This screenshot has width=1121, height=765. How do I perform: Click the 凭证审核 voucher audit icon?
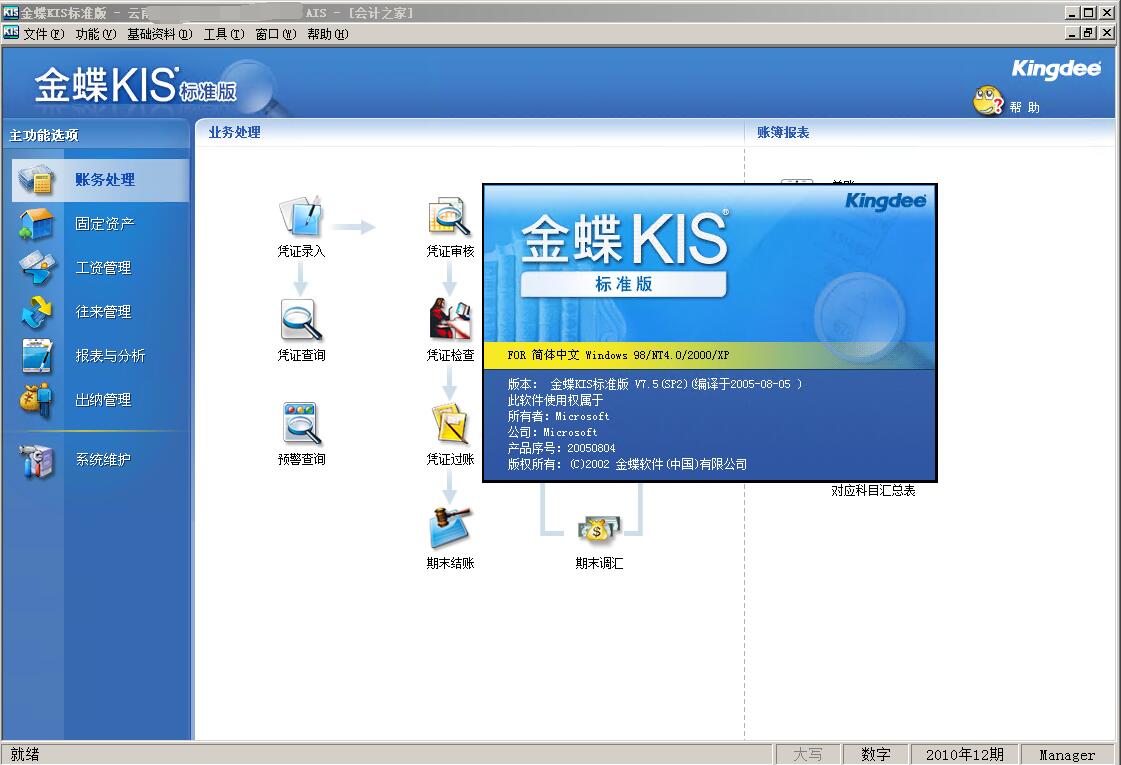(449, 217)
